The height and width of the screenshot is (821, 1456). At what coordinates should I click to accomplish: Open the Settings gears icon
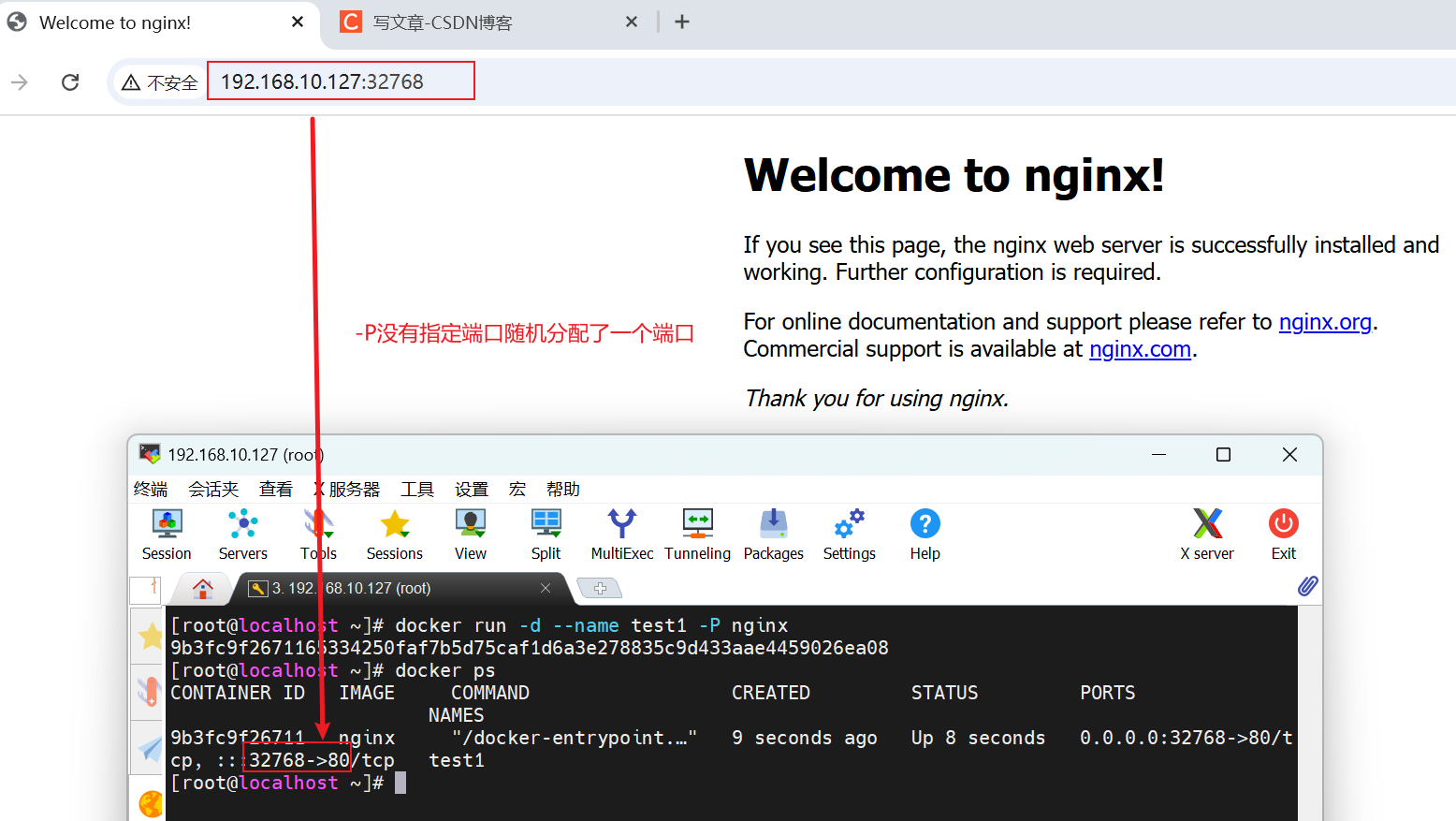[850, 535]
